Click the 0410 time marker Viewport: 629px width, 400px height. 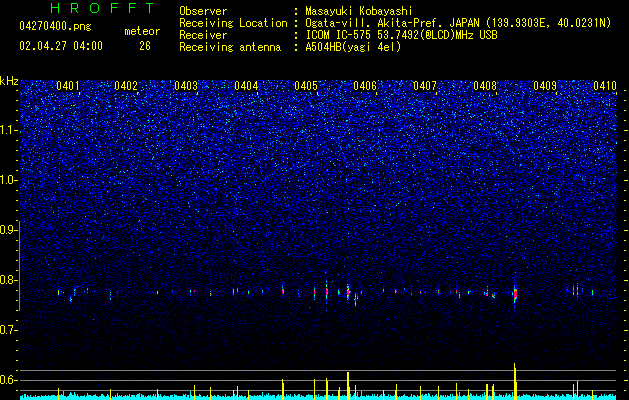coord(605,86)
